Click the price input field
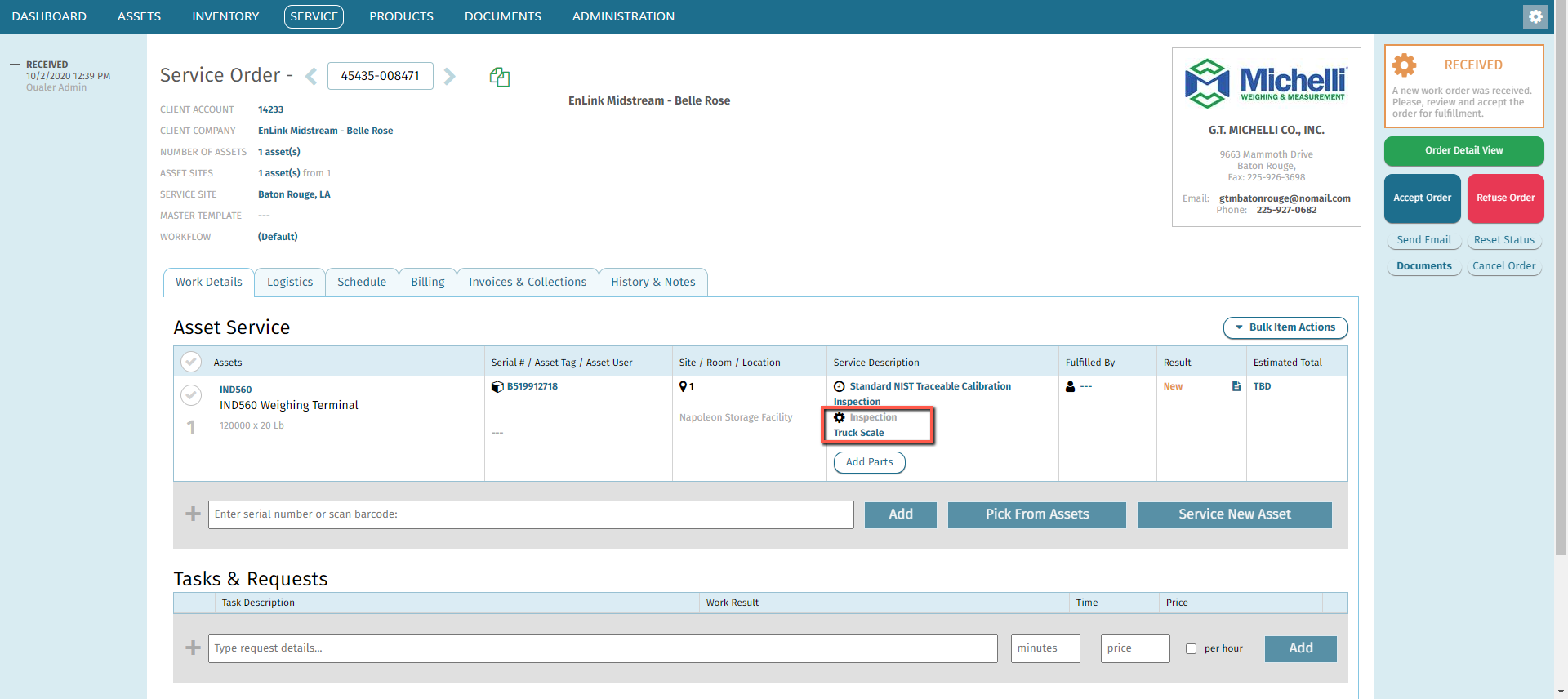 click(x=1135, y=648)
